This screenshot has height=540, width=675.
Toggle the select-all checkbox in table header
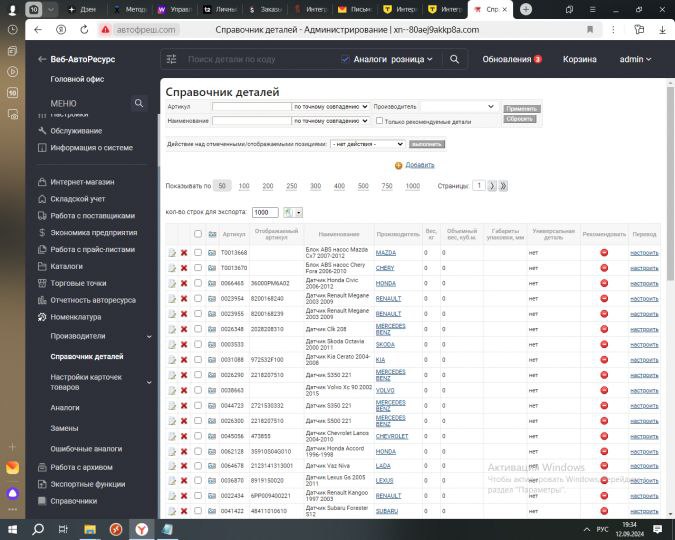pyautogui.click(x=198, y=234)
